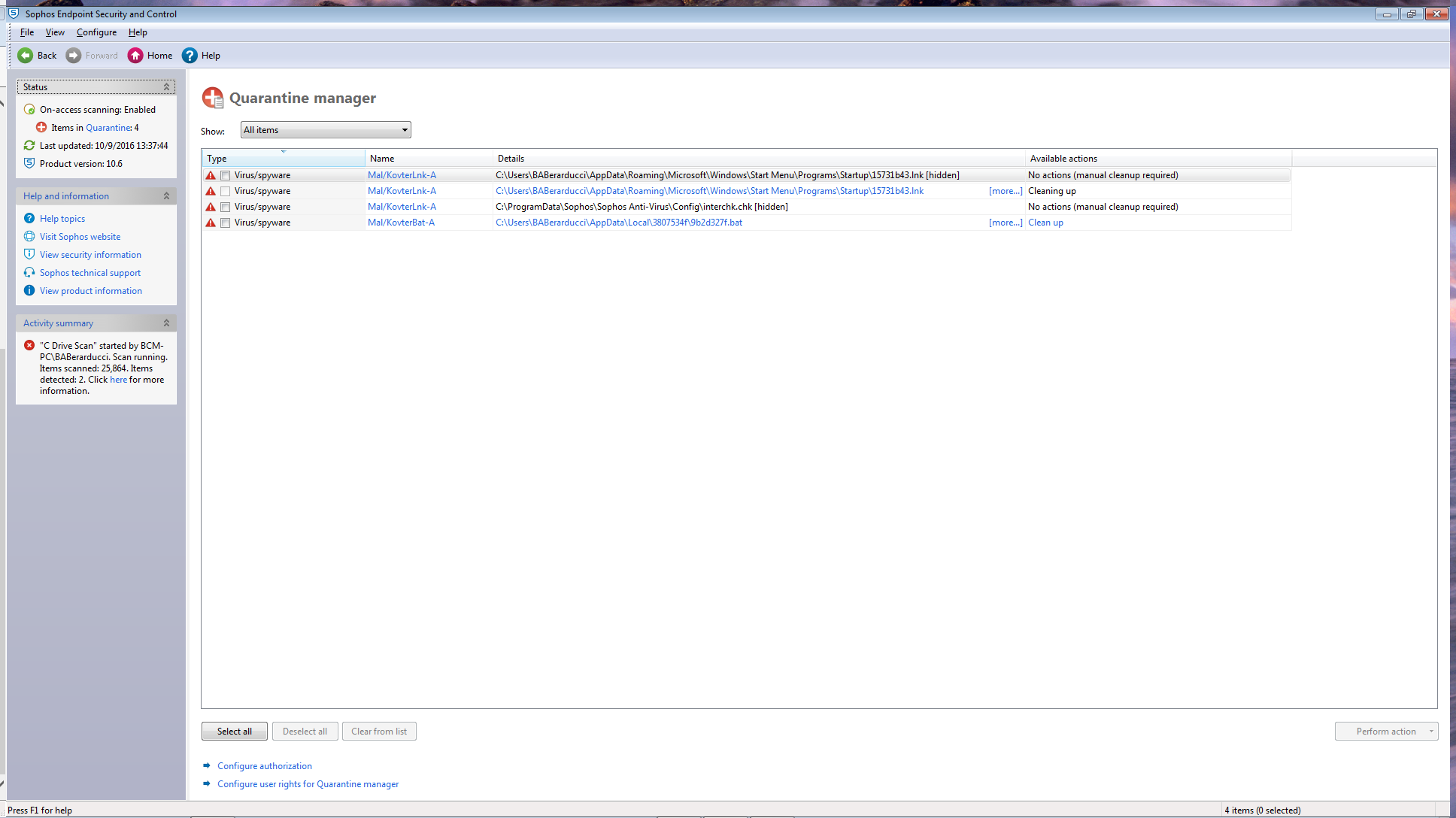The height and width of the screenshot is (818, 1456).
Task: Click [more...] on the Cleaning up row
Action: tap(1006, 191)
